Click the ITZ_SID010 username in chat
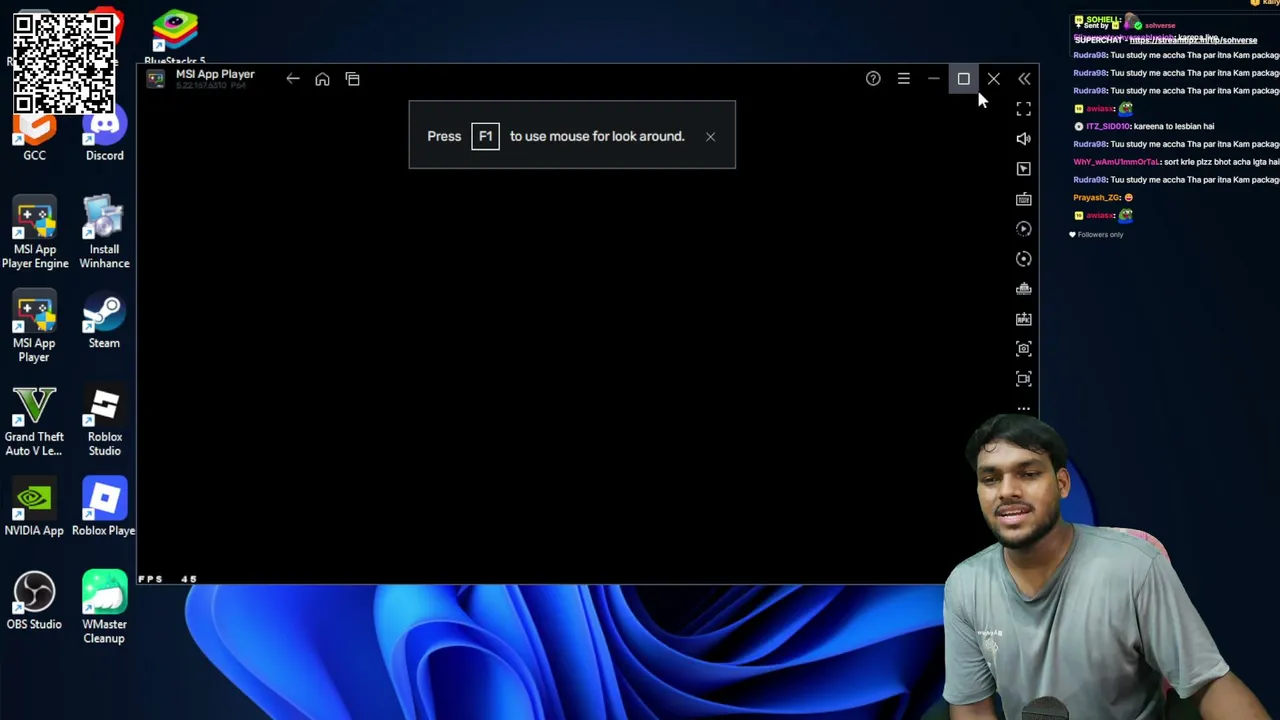 (1108, 126)
